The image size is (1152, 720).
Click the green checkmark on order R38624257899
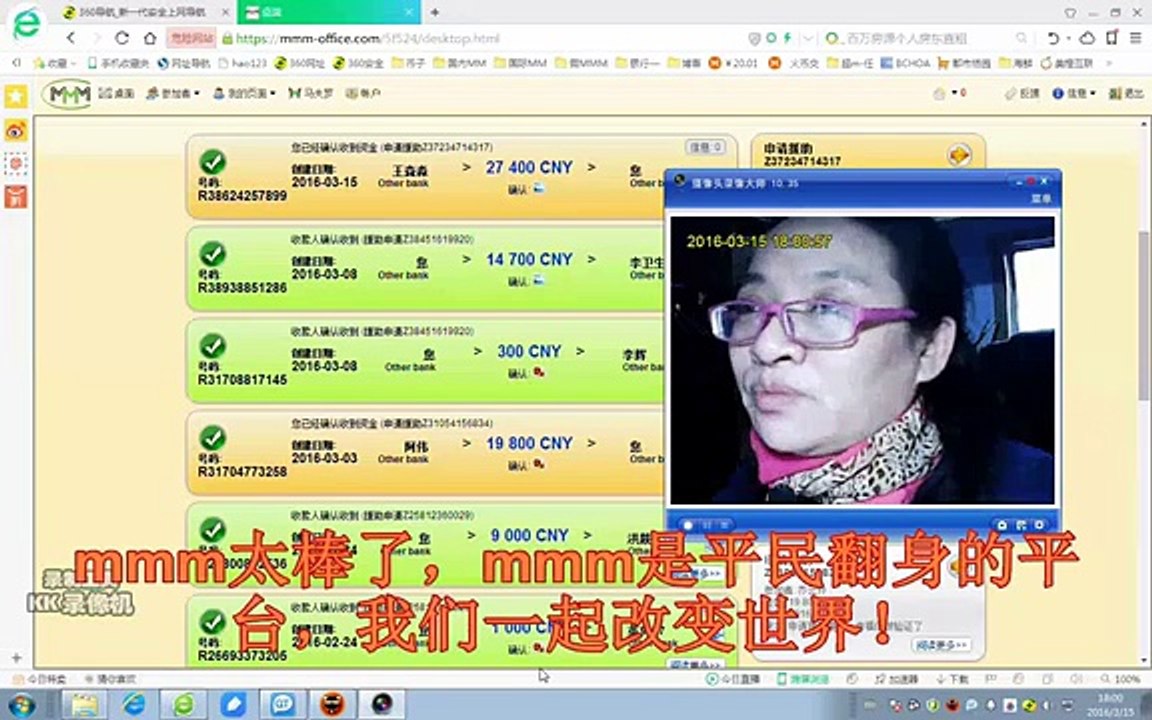pos(213,162)
